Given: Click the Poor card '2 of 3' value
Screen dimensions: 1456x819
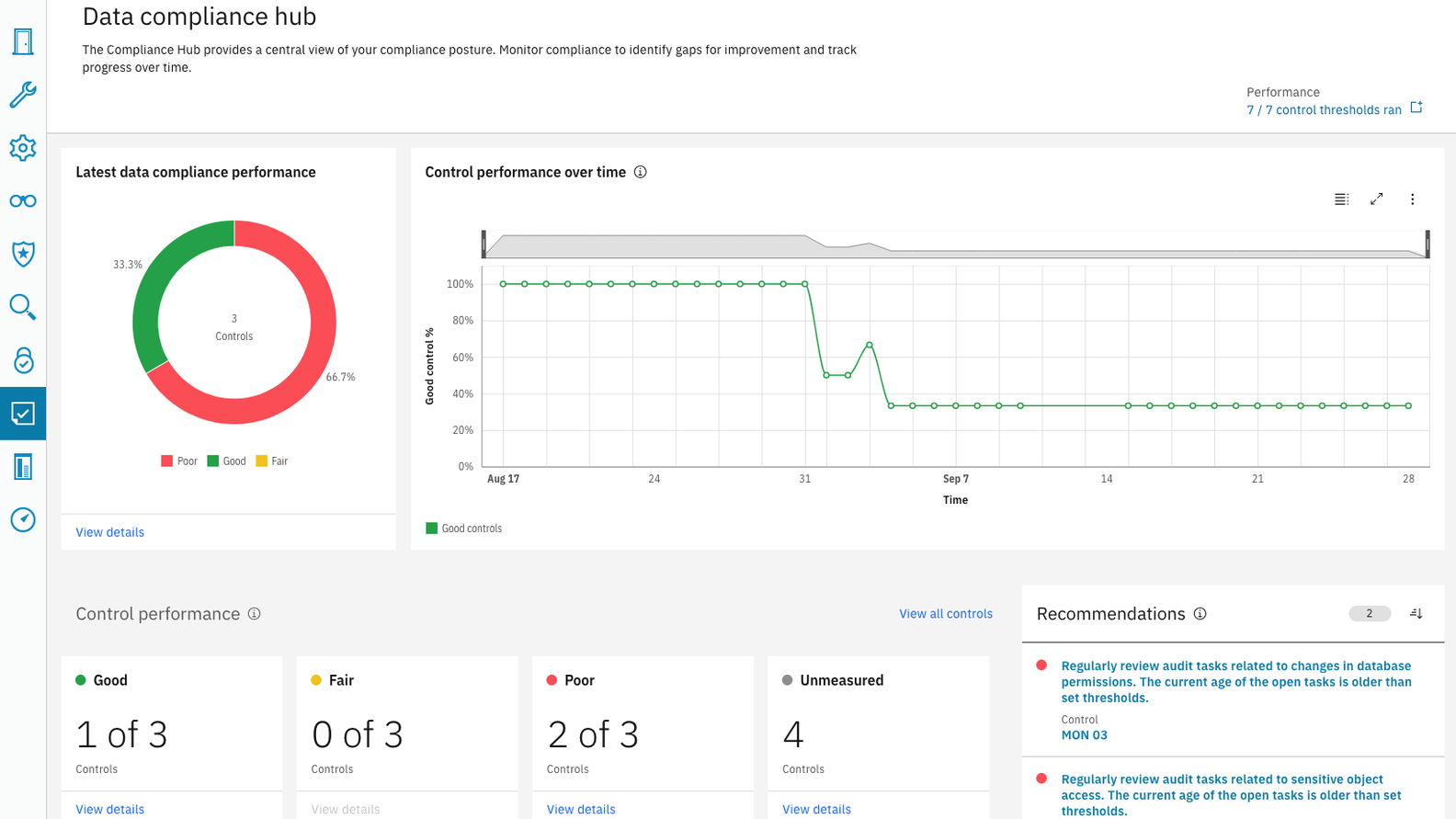Looking at the screenshot, I should 593,734.
